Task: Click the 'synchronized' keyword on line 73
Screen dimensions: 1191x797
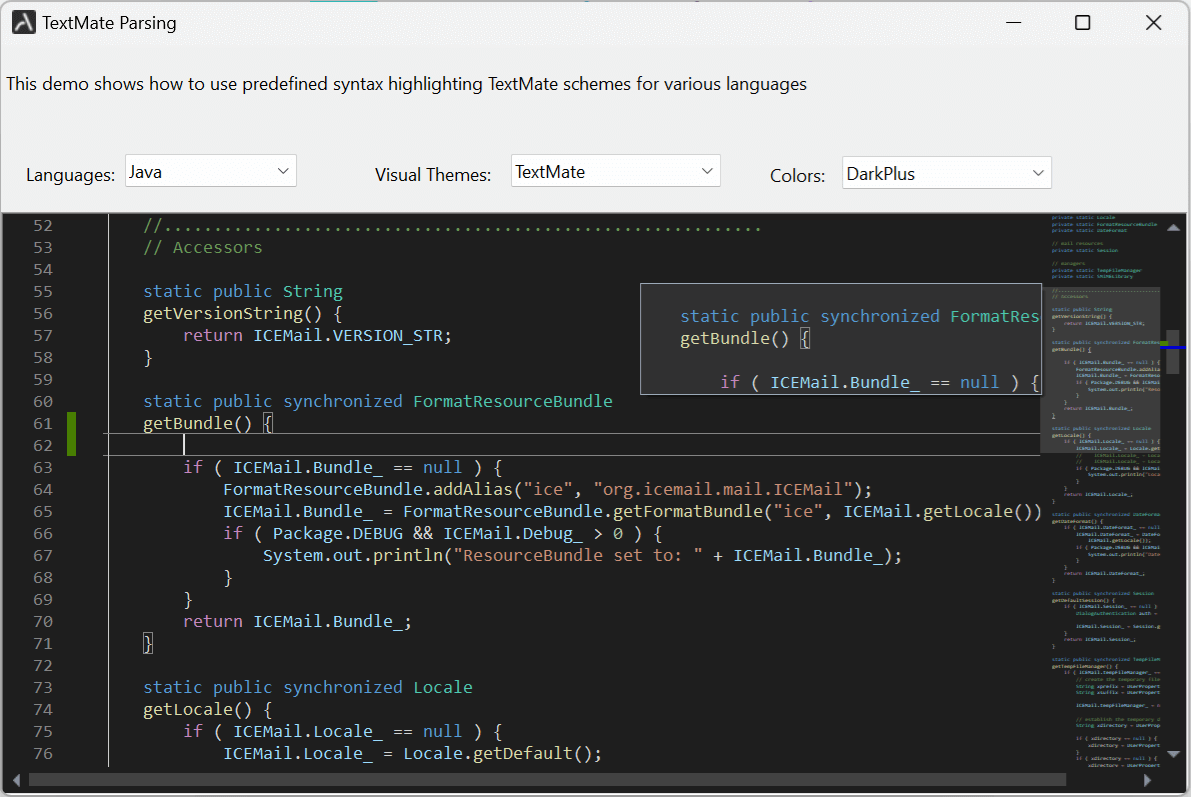Action: pos(343,688)
